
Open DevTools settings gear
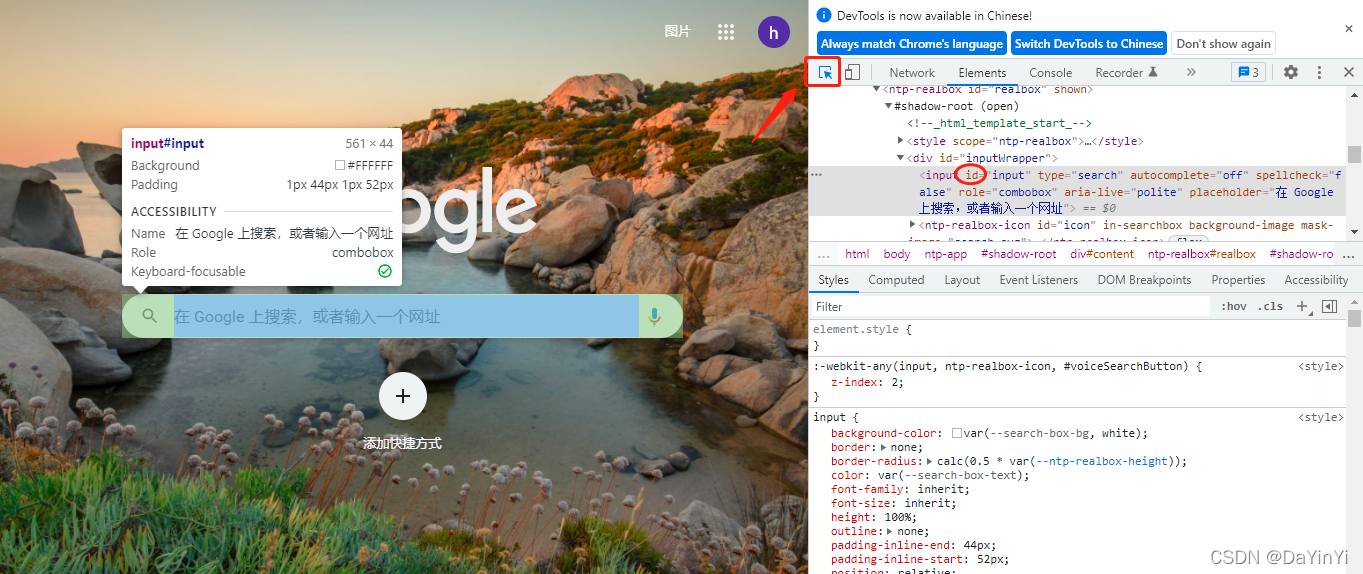(1291, 72)
